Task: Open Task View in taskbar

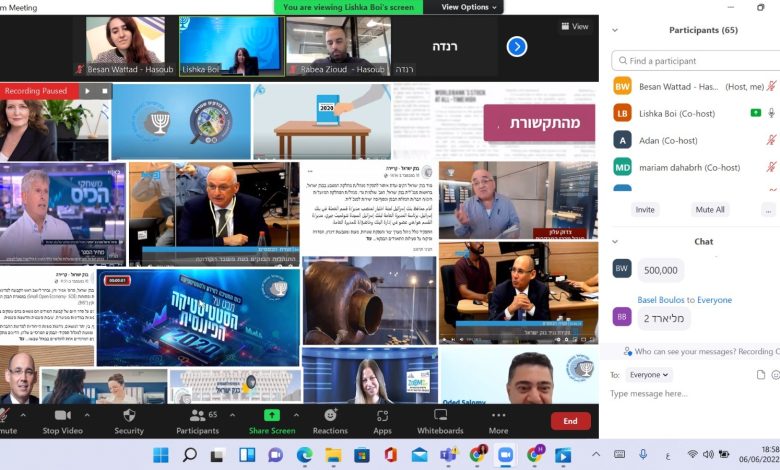Action: [217, 455]
